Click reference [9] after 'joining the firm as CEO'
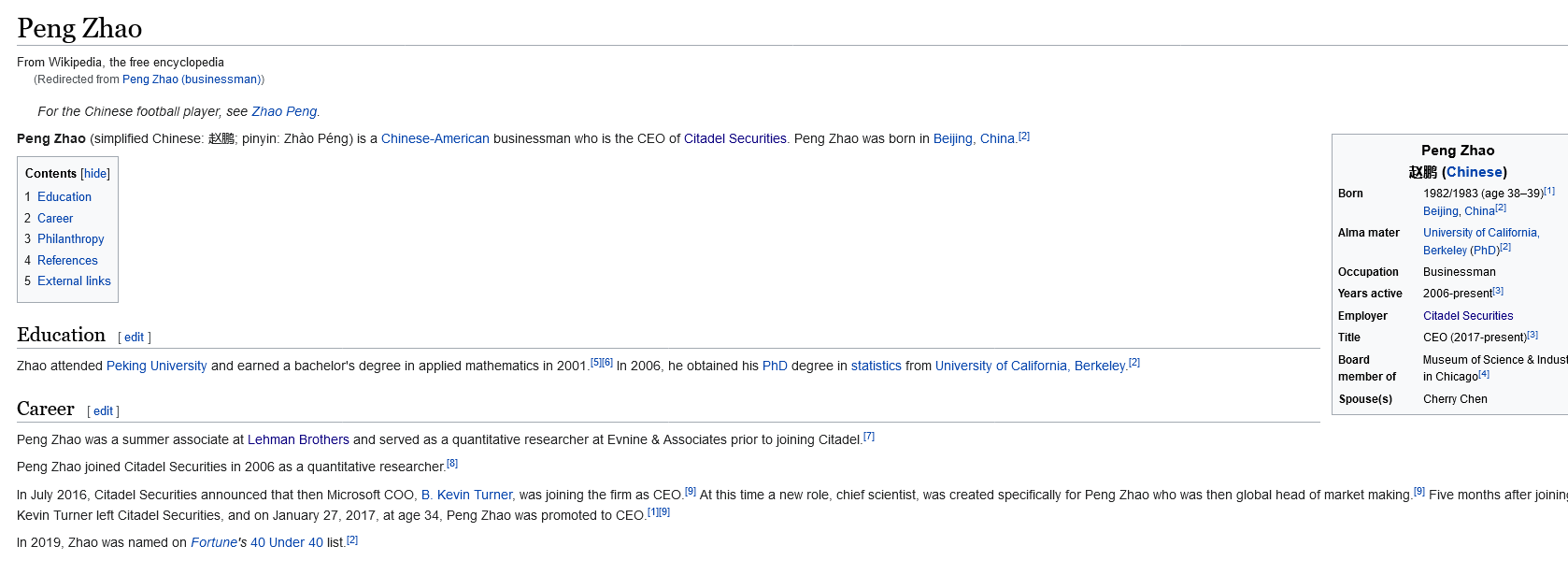The height and width of the screenshot is (575, 1568). pos(691,491)
